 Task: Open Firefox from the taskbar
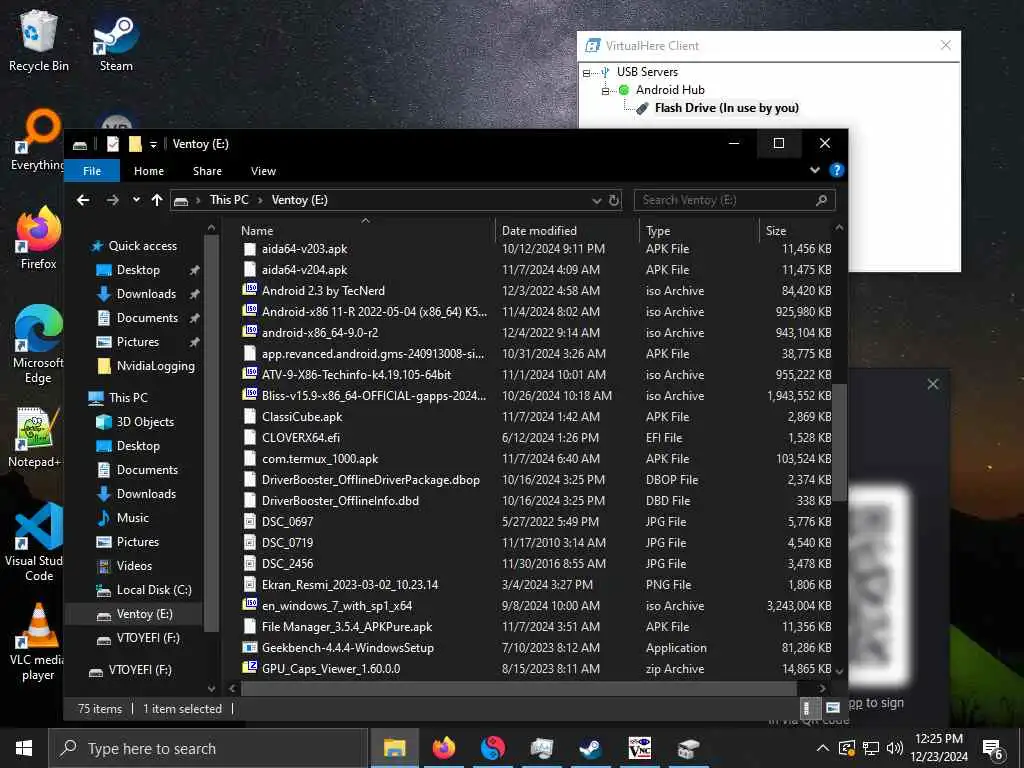[x=443, y=748]
